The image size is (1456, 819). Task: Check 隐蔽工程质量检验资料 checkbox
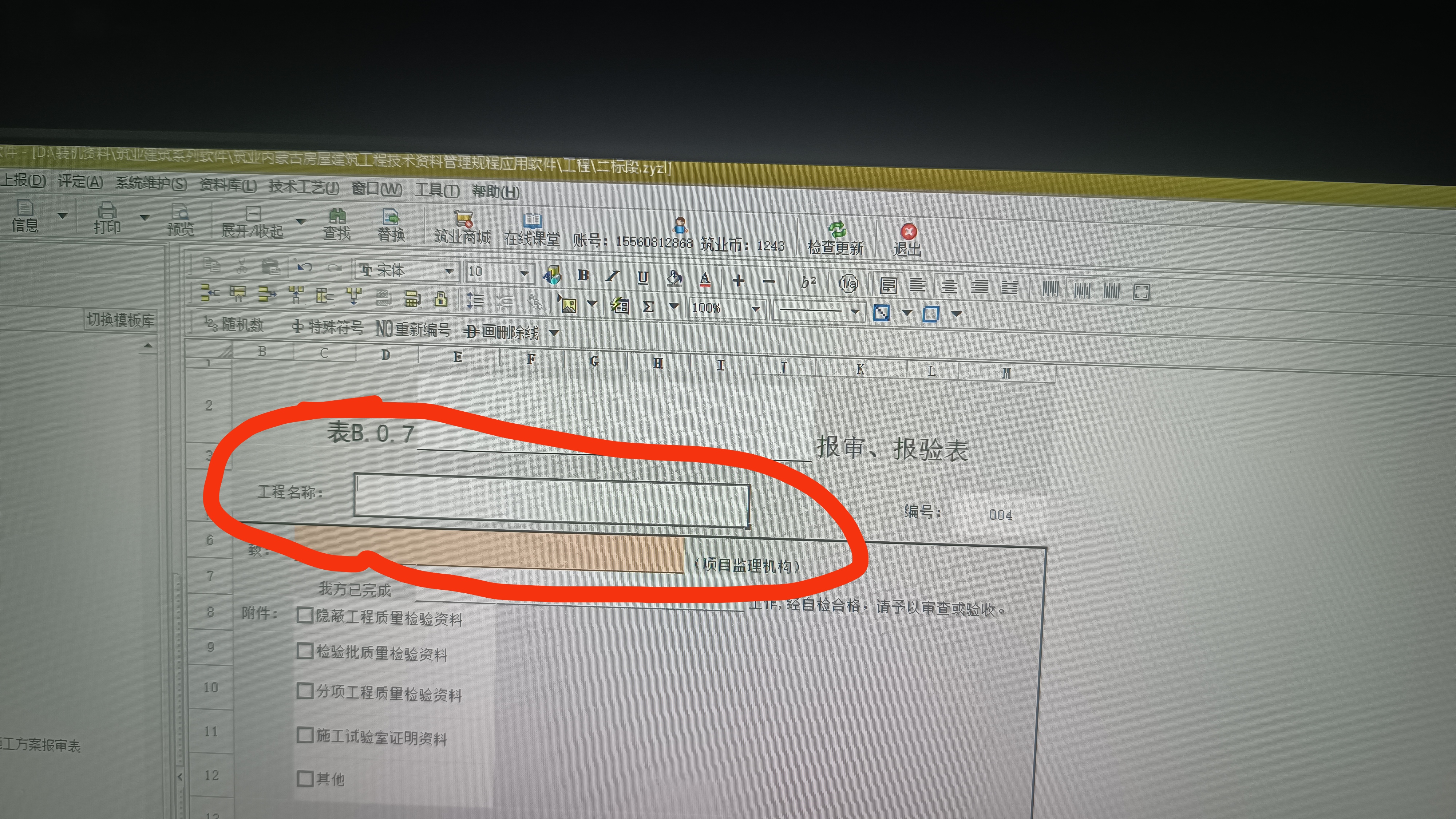(x=305, y=615)
